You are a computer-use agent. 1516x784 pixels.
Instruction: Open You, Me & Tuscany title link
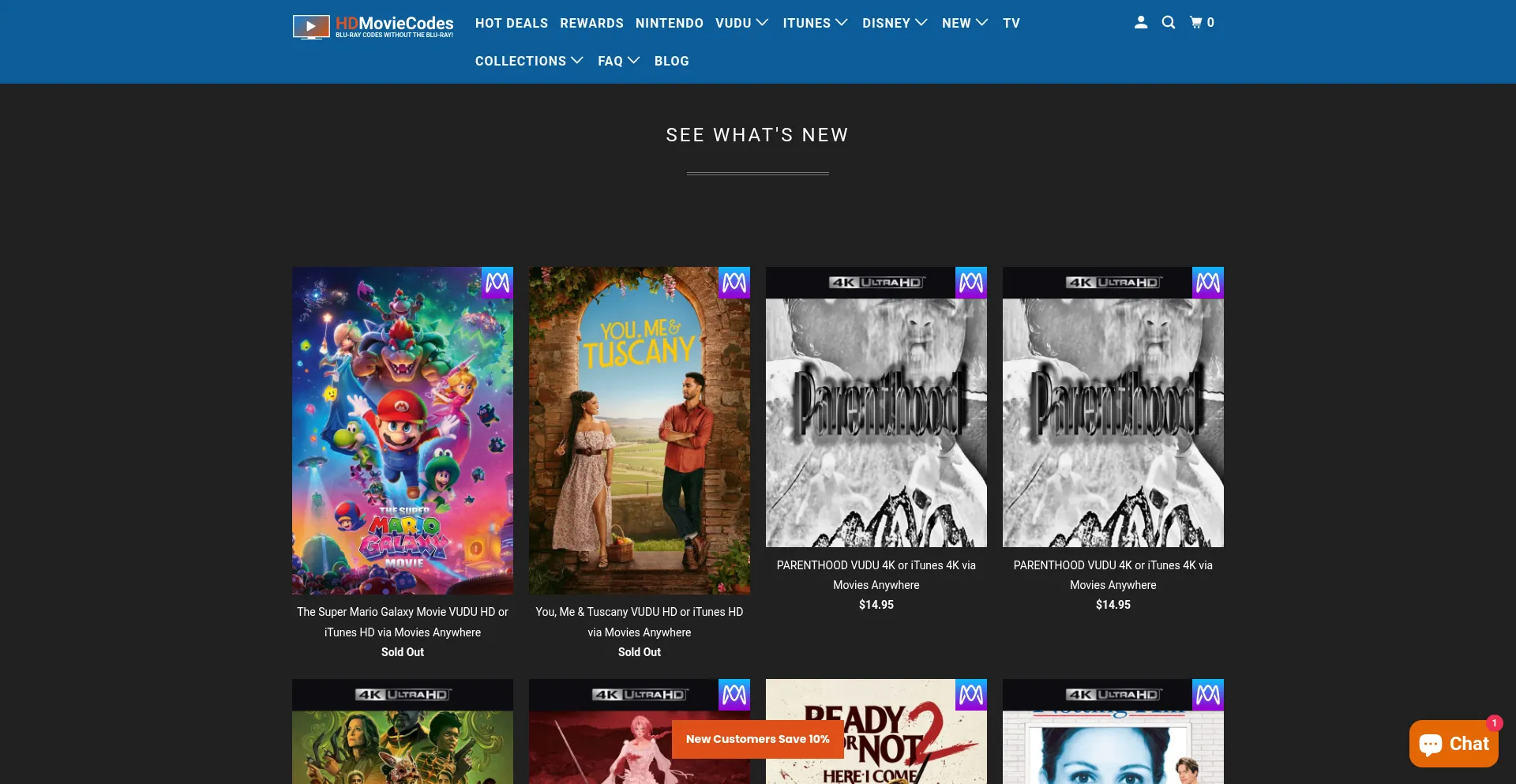click(640, 622)
